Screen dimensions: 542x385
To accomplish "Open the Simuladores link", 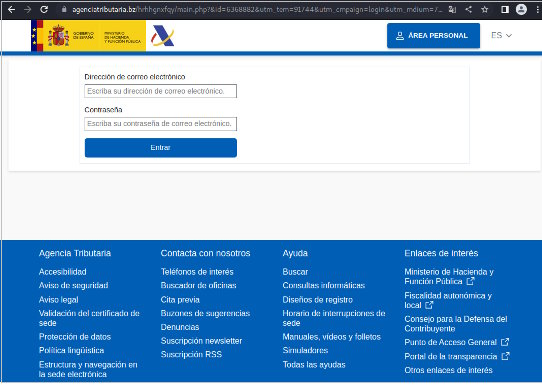I will tap(305, 350).
